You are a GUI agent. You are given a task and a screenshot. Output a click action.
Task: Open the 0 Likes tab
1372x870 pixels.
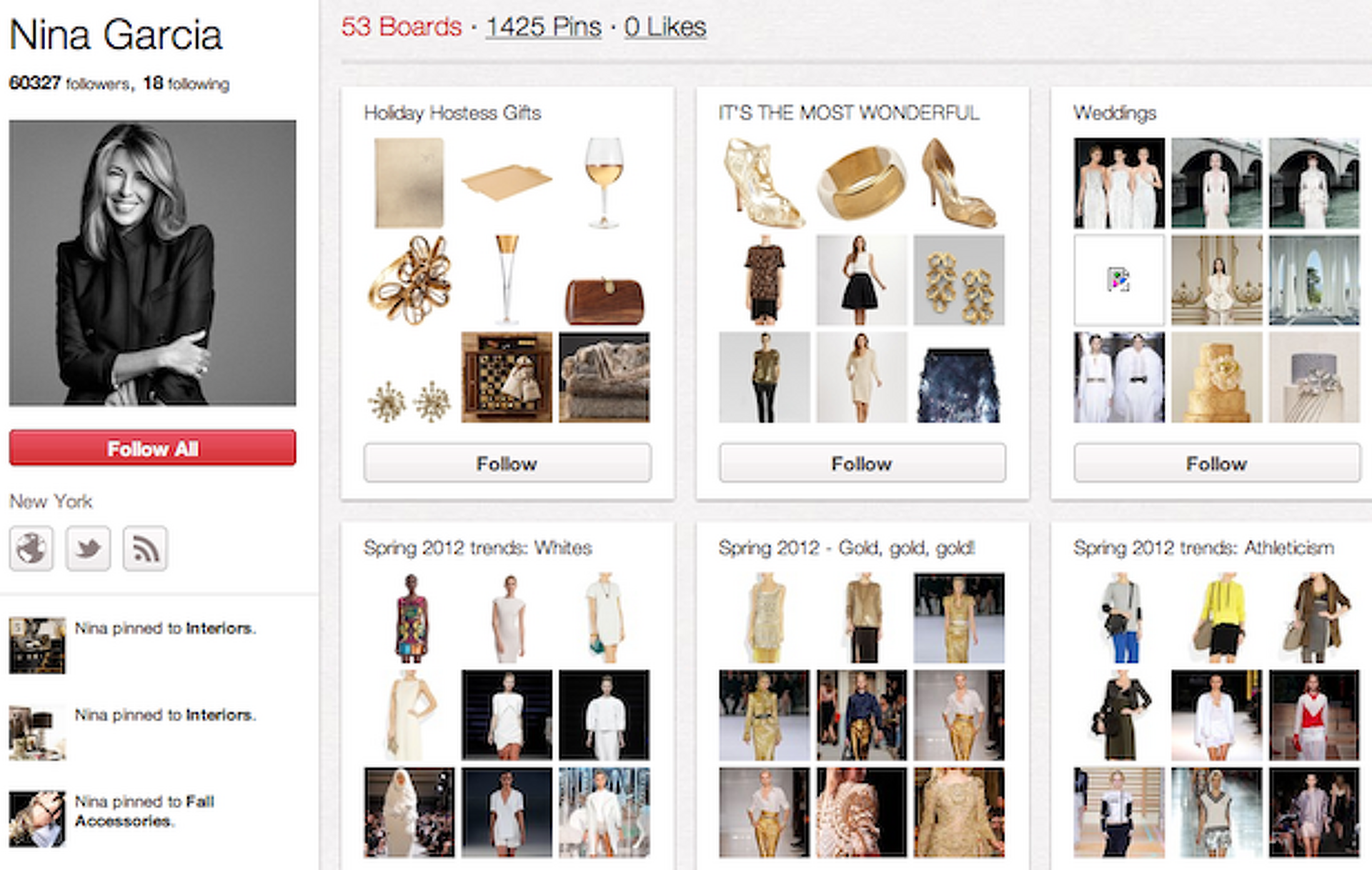[665, 27]
